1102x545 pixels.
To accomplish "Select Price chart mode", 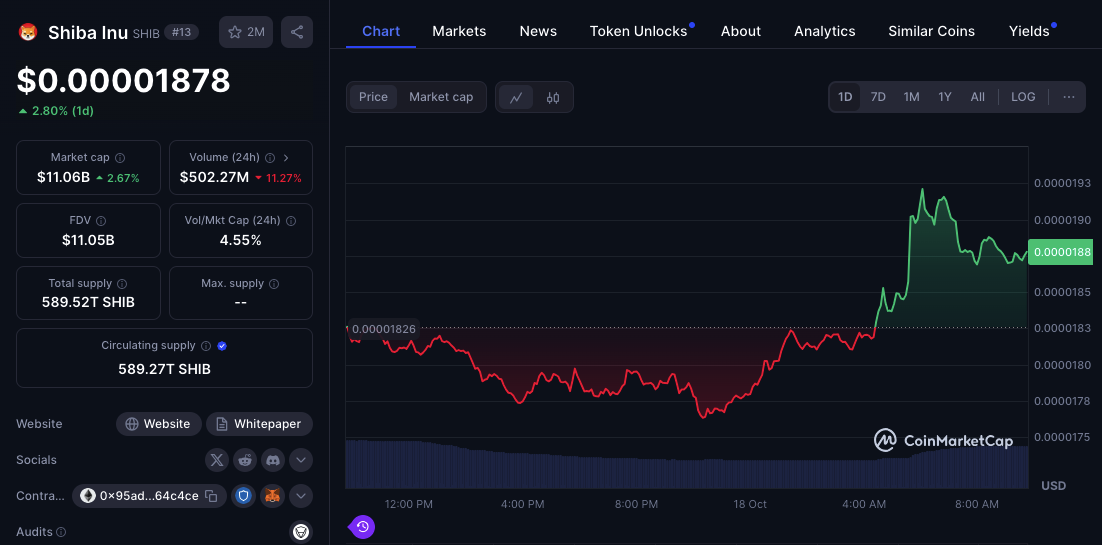I will [373, 97].
